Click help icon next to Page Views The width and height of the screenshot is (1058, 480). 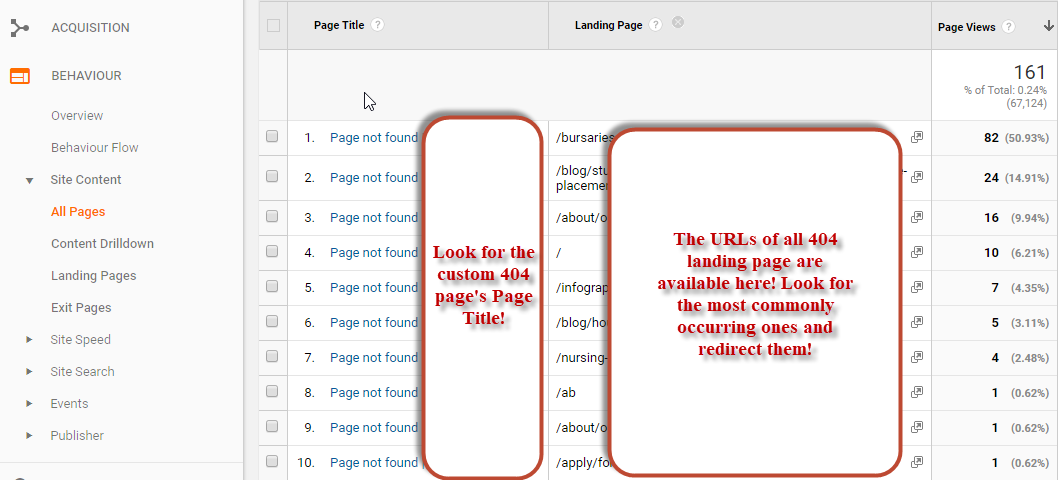(1009, 27)
